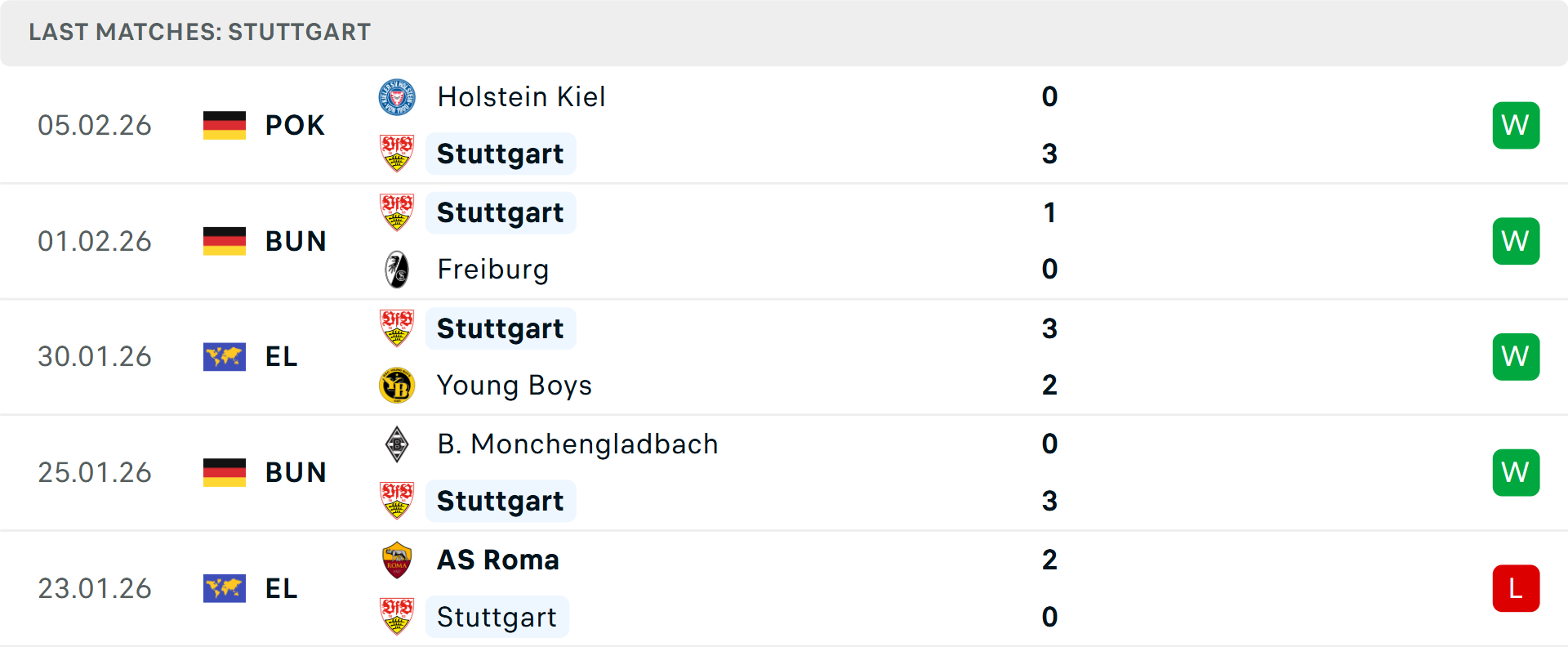Select Freiburg team name
The height and width of the screenshot is (647, 1568).
493,270
